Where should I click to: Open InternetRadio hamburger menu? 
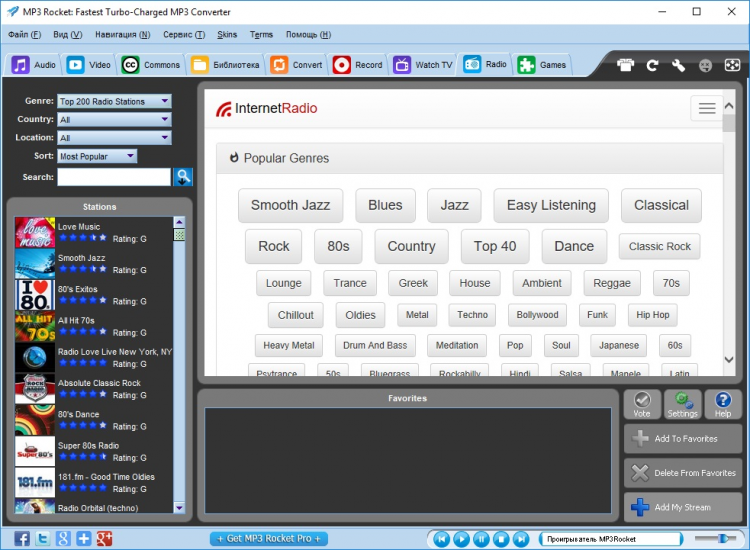click(x=707, y=108)
